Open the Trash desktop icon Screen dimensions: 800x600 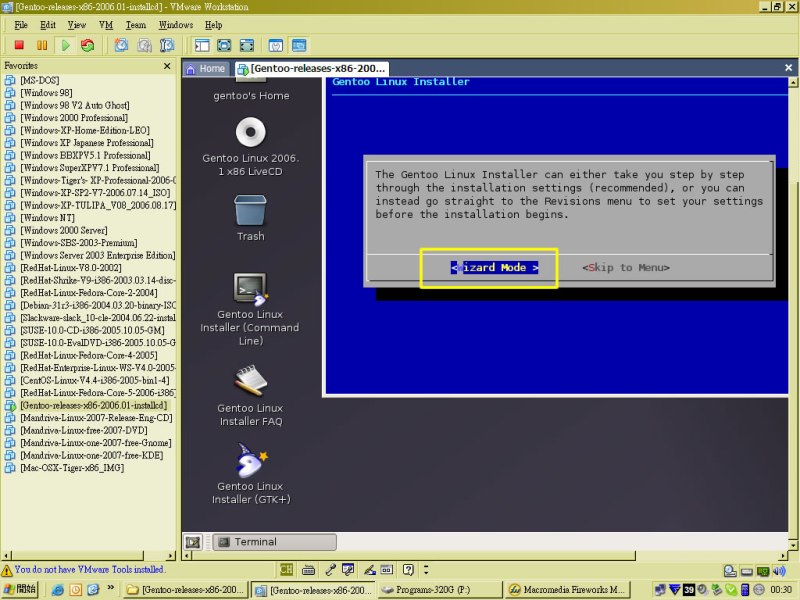[251, 218]
